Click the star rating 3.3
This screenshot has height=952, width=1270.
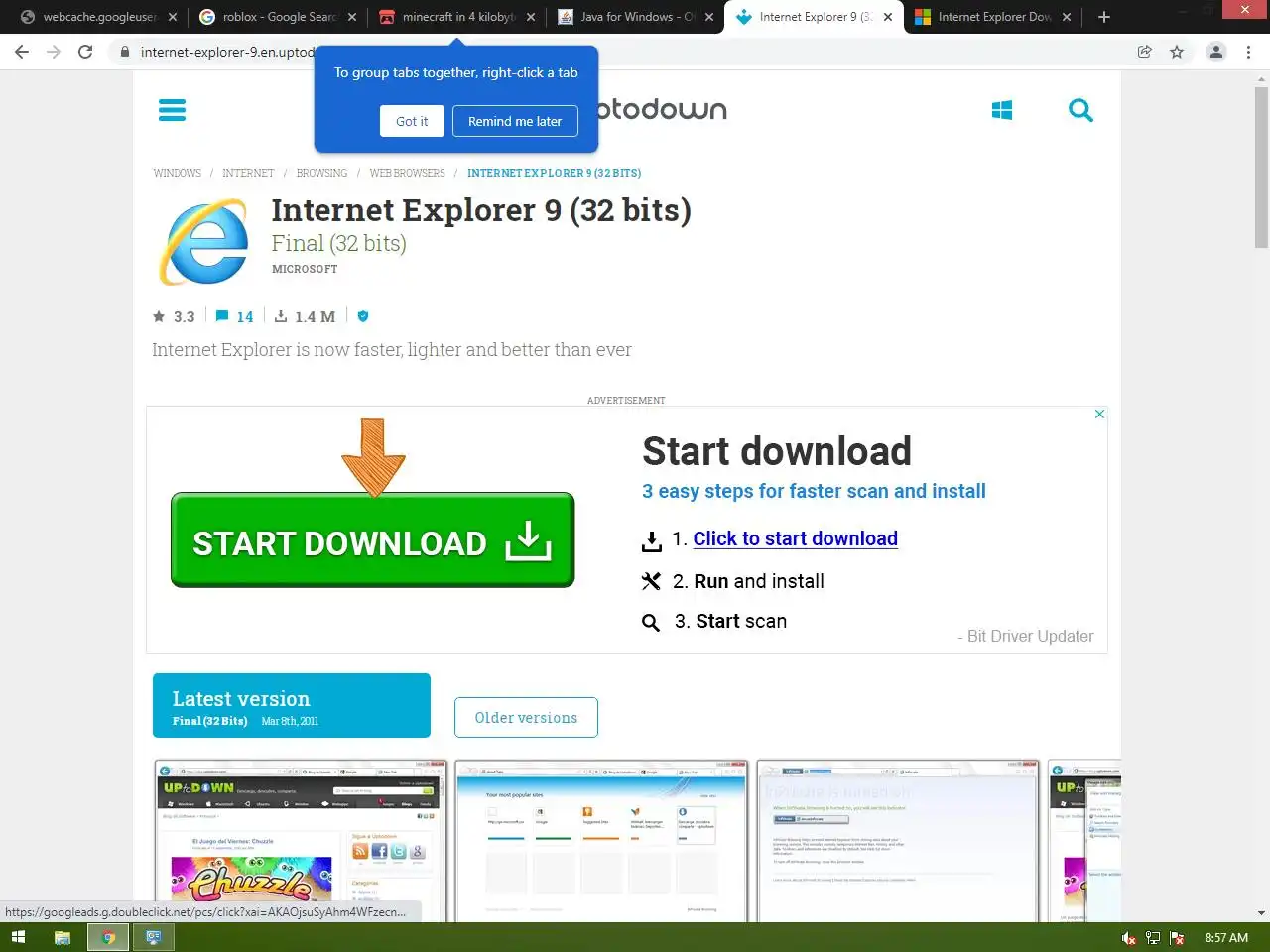coord(174,316)
